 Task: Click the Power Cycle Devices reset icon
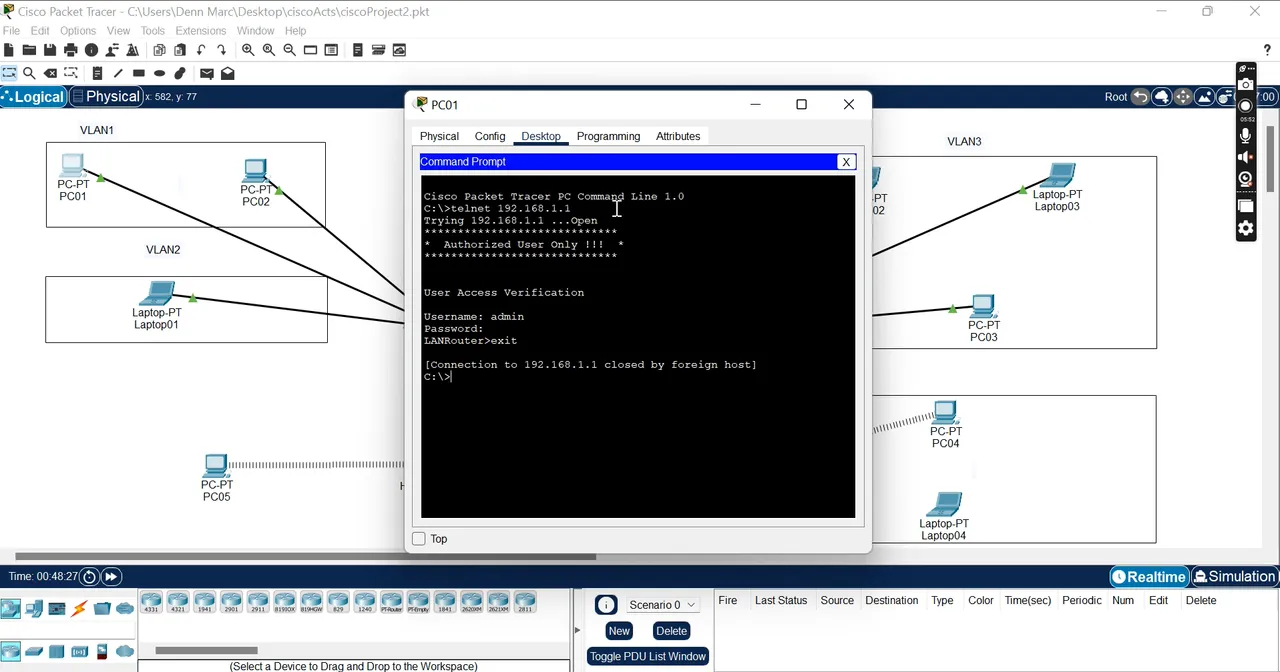pyautogui.click(x=90, y=577)
